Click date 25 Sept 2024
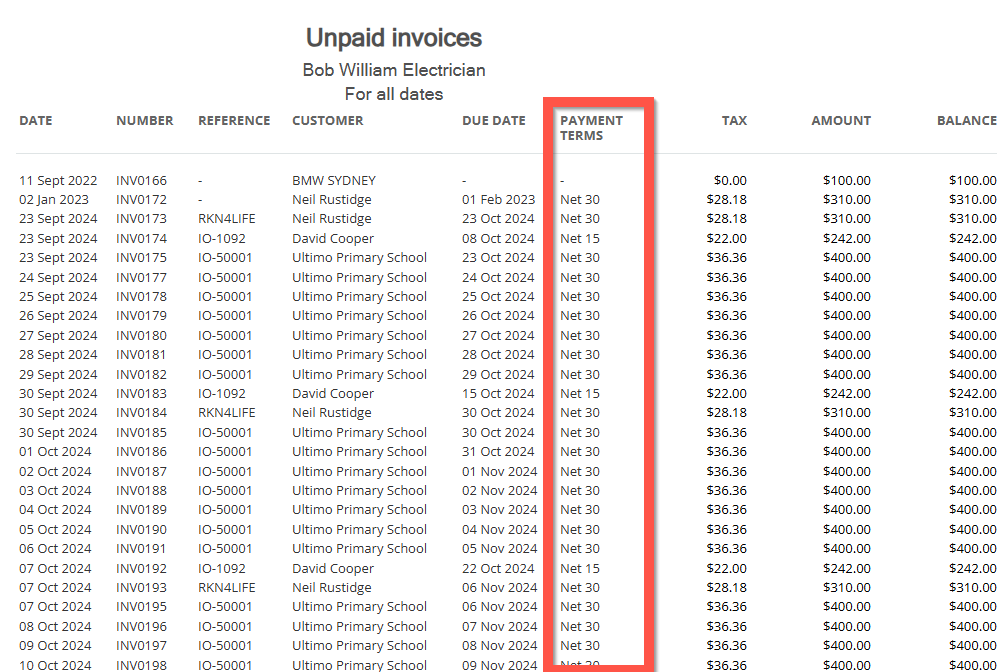 point(58,297)
